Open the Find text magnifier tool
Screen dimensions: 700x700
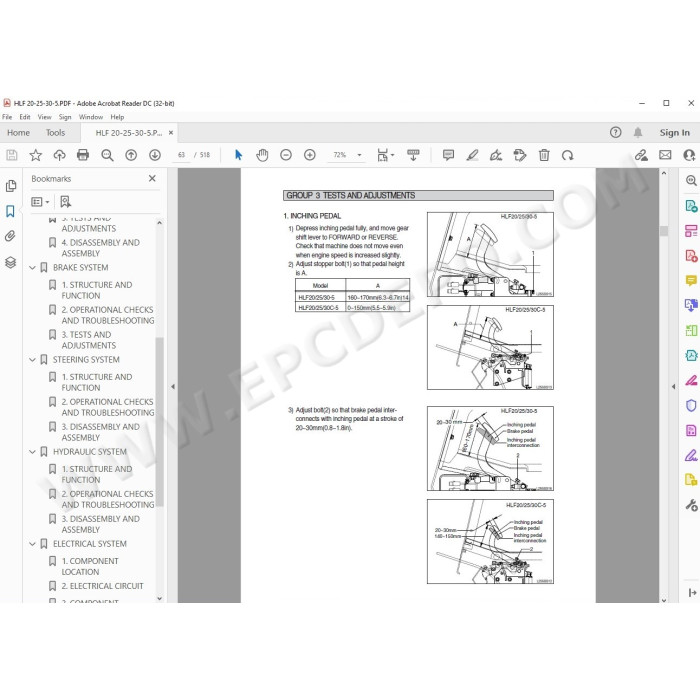(107, 155)
